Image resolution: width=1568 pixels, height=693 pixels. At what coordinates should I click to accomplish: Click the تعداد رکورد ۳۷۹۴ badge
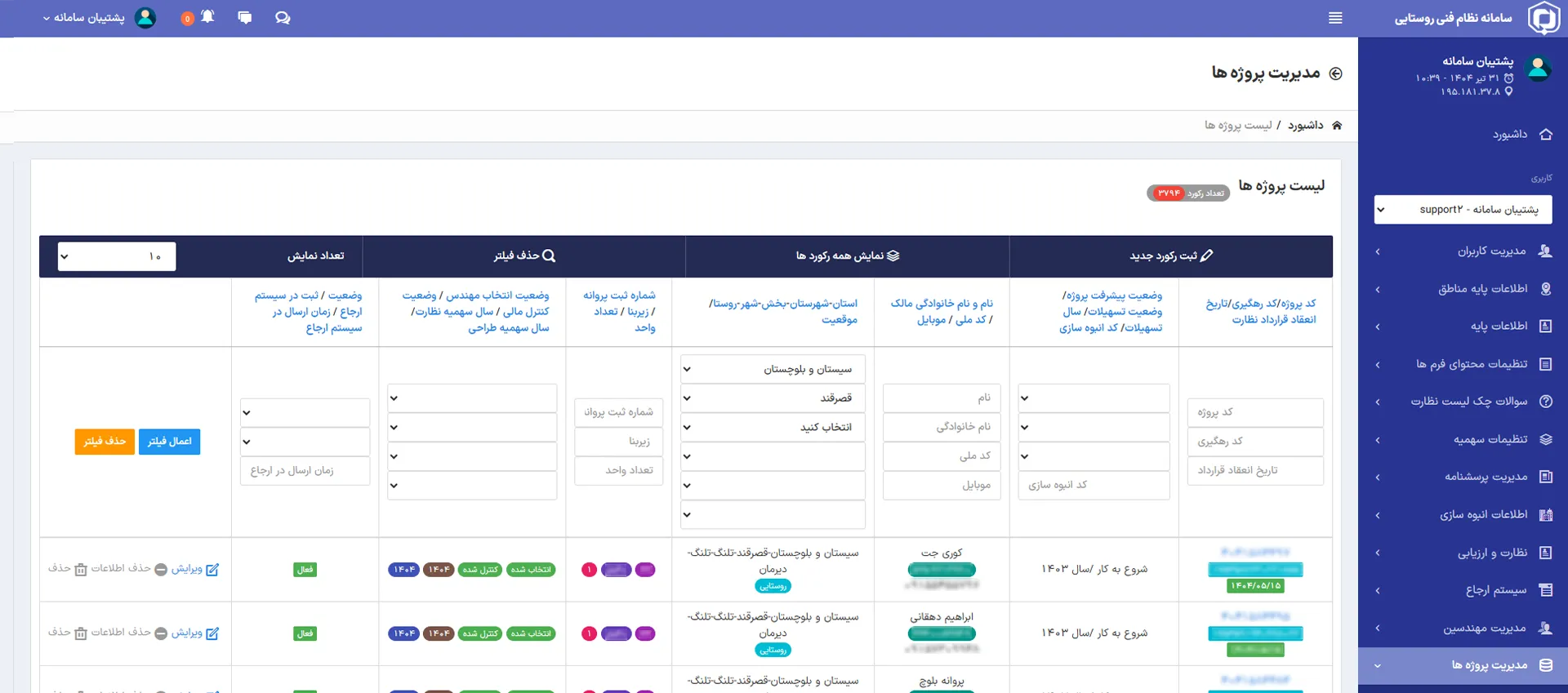(x=1188, y=193)
